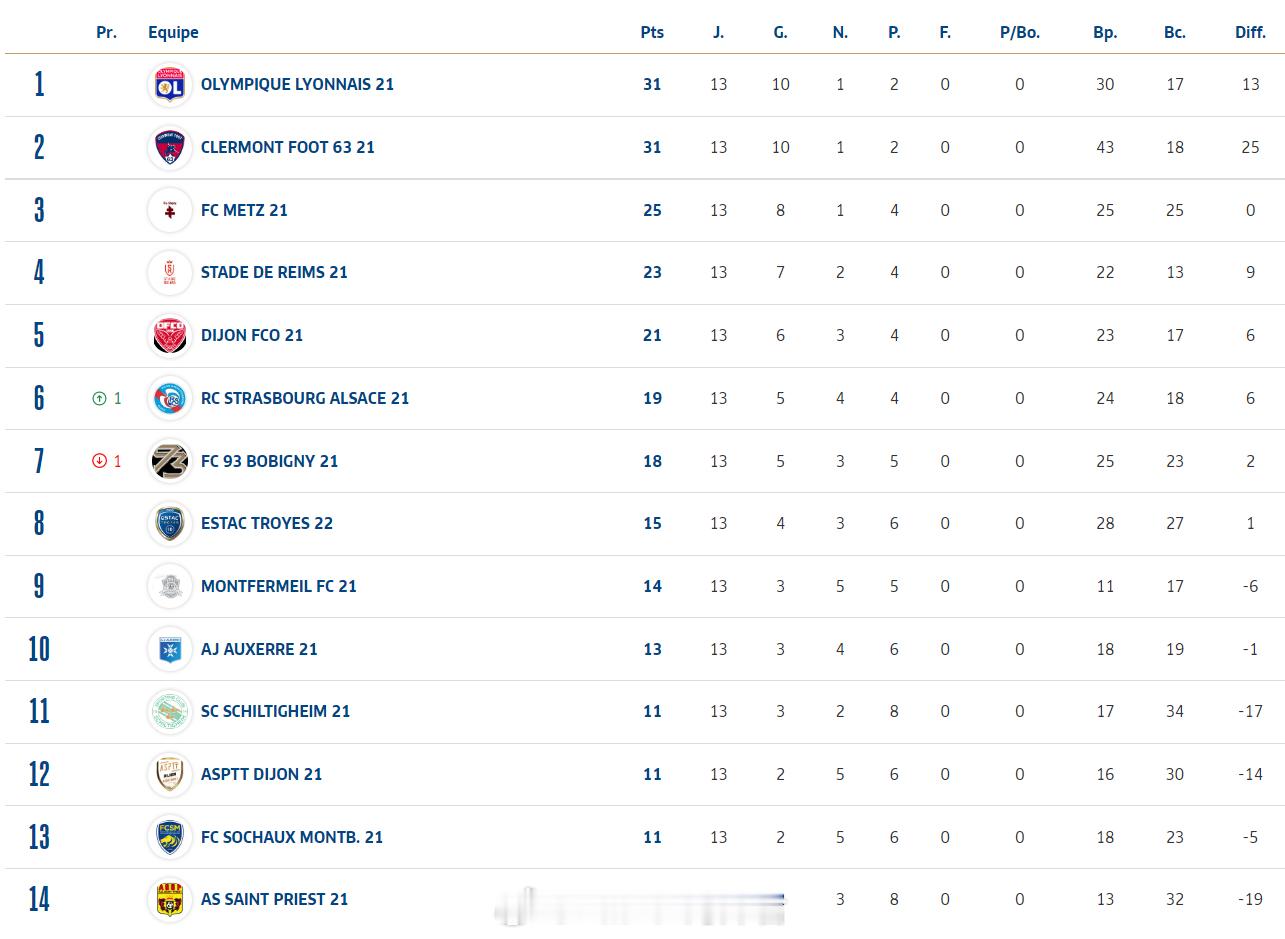The height and width of the screenshot is (939, 1285).
Task: Open the ASPTT DIJON 21 team page
Action: [x=261, y=774]
